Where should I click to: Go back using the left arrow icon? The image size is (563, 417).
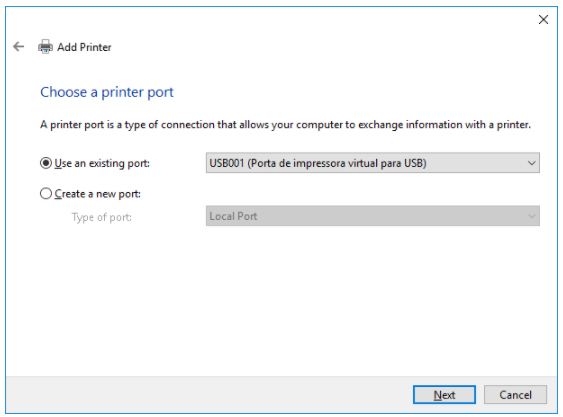point(18,47)
